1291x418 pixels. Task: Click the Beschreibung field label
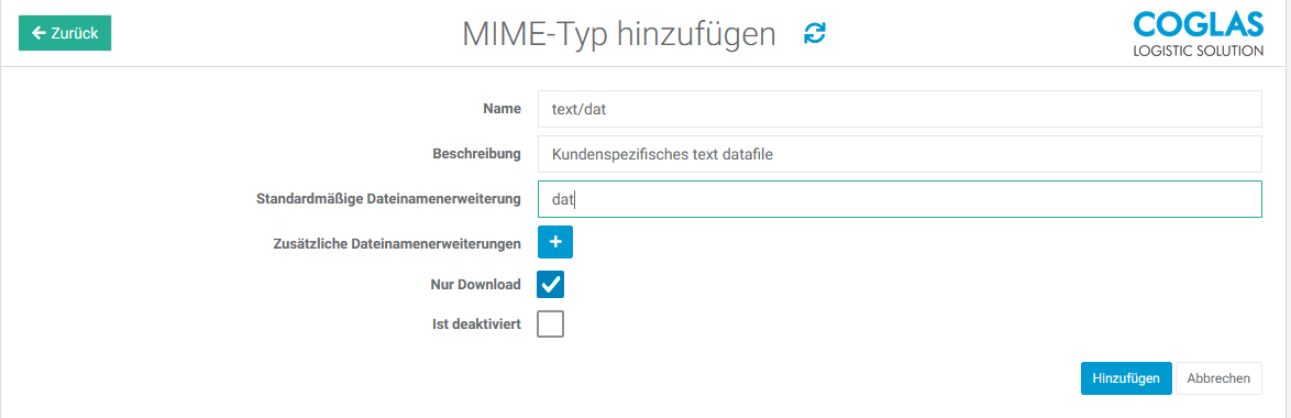tap(476, 154)
